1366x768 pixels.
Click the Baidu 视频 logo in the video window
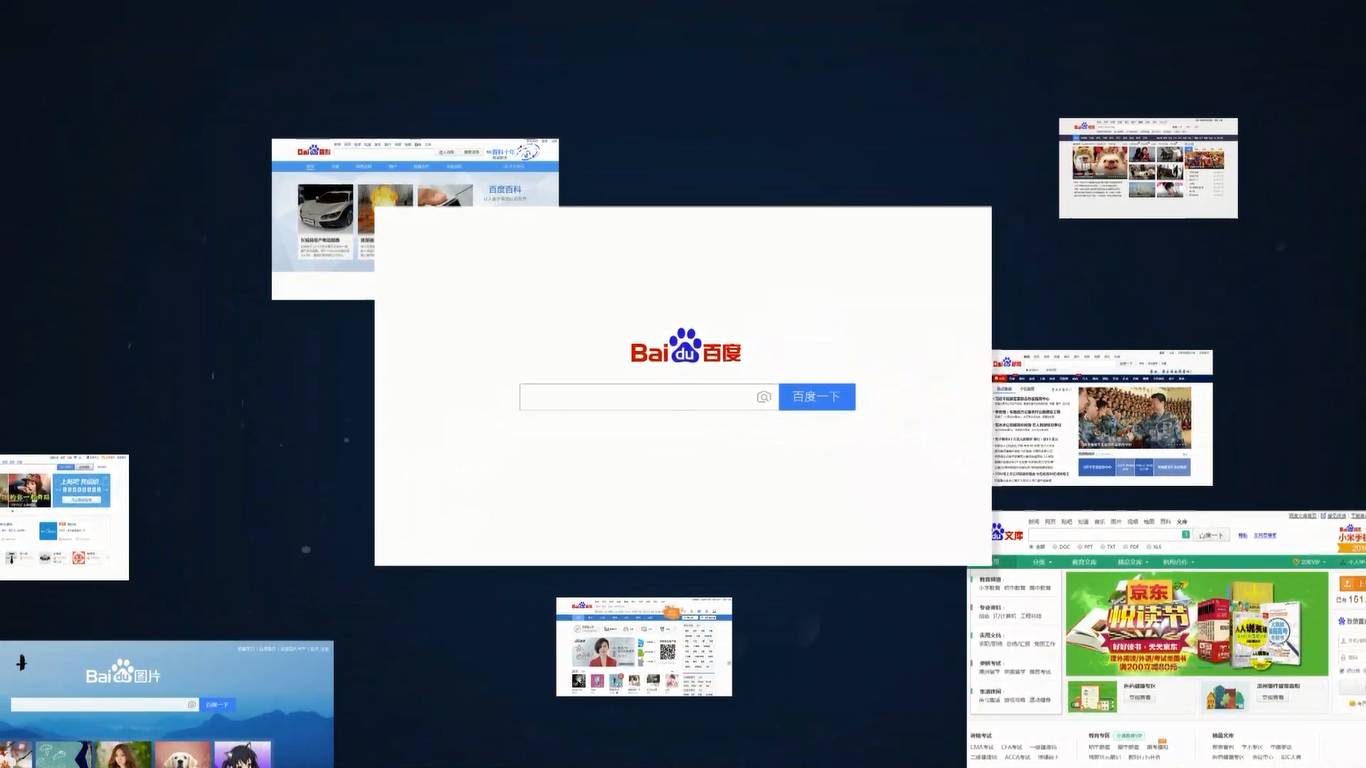[x=1084, y=126]
